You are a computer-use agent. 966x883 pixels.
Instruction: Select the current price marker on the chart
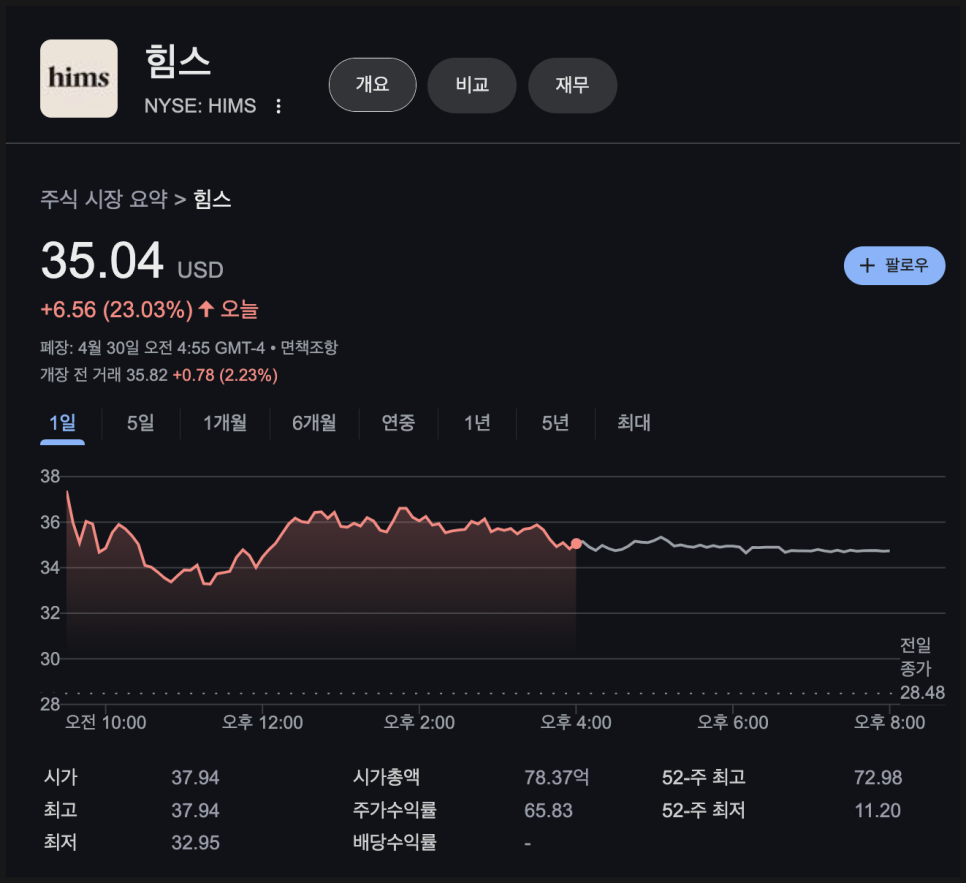[x=575, y=542]
